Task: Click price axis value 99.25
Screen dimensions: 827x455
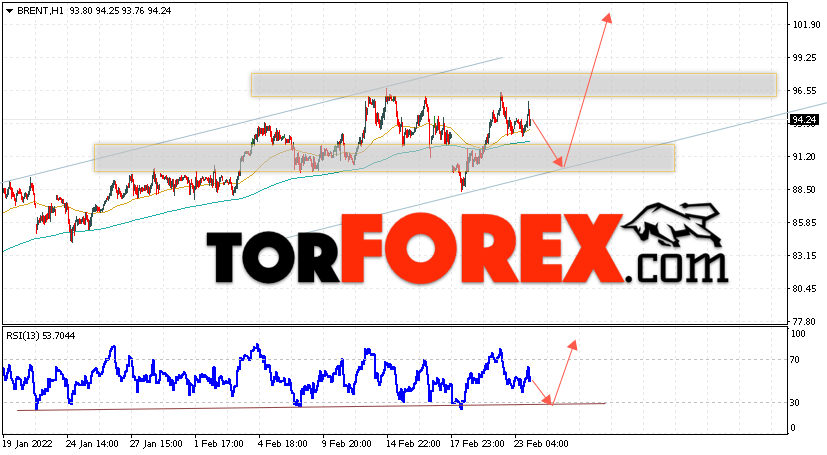Action: coord(804,57)
